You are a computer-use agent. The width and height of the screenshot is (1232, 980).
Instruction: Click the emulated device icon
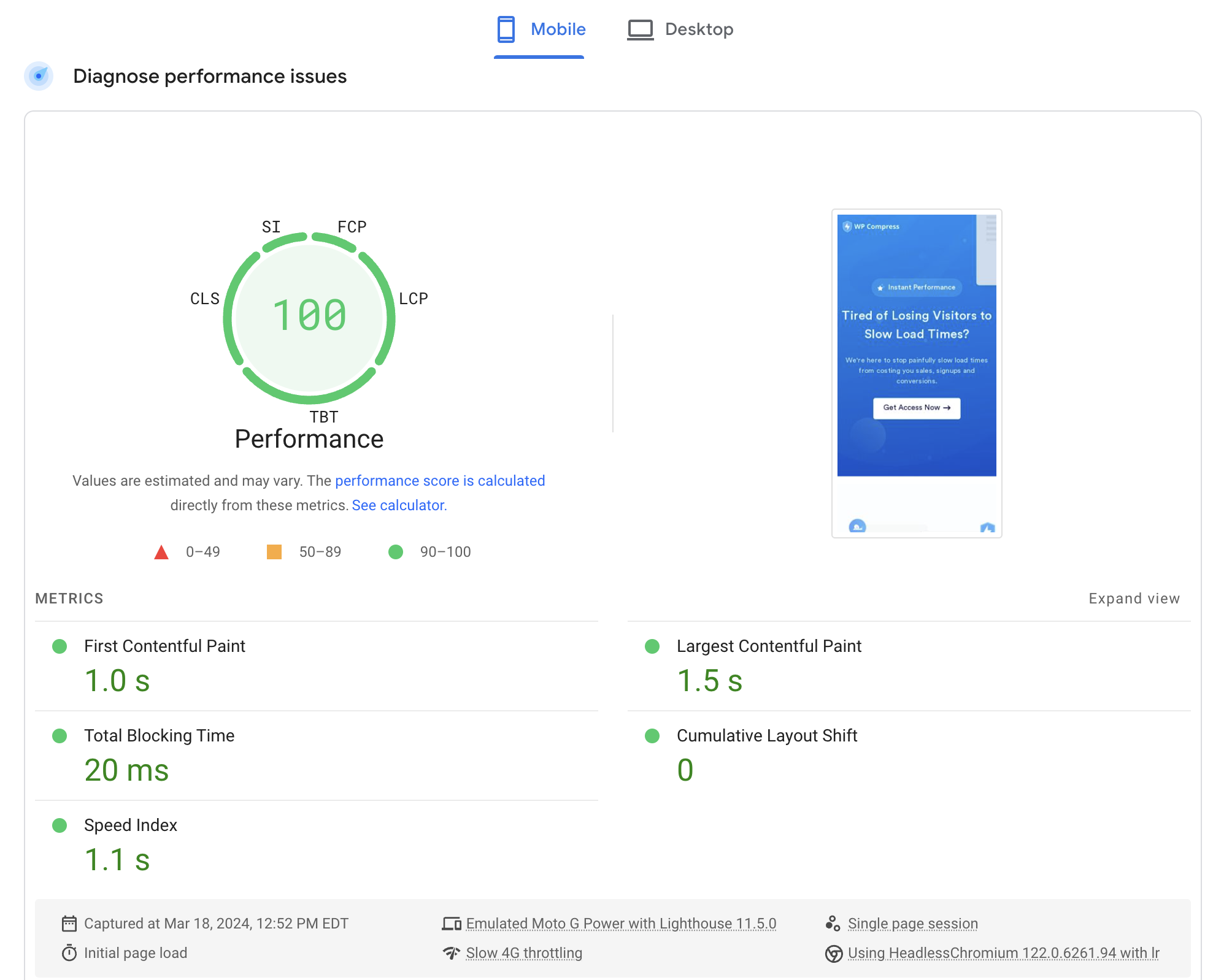pos(452,924)
